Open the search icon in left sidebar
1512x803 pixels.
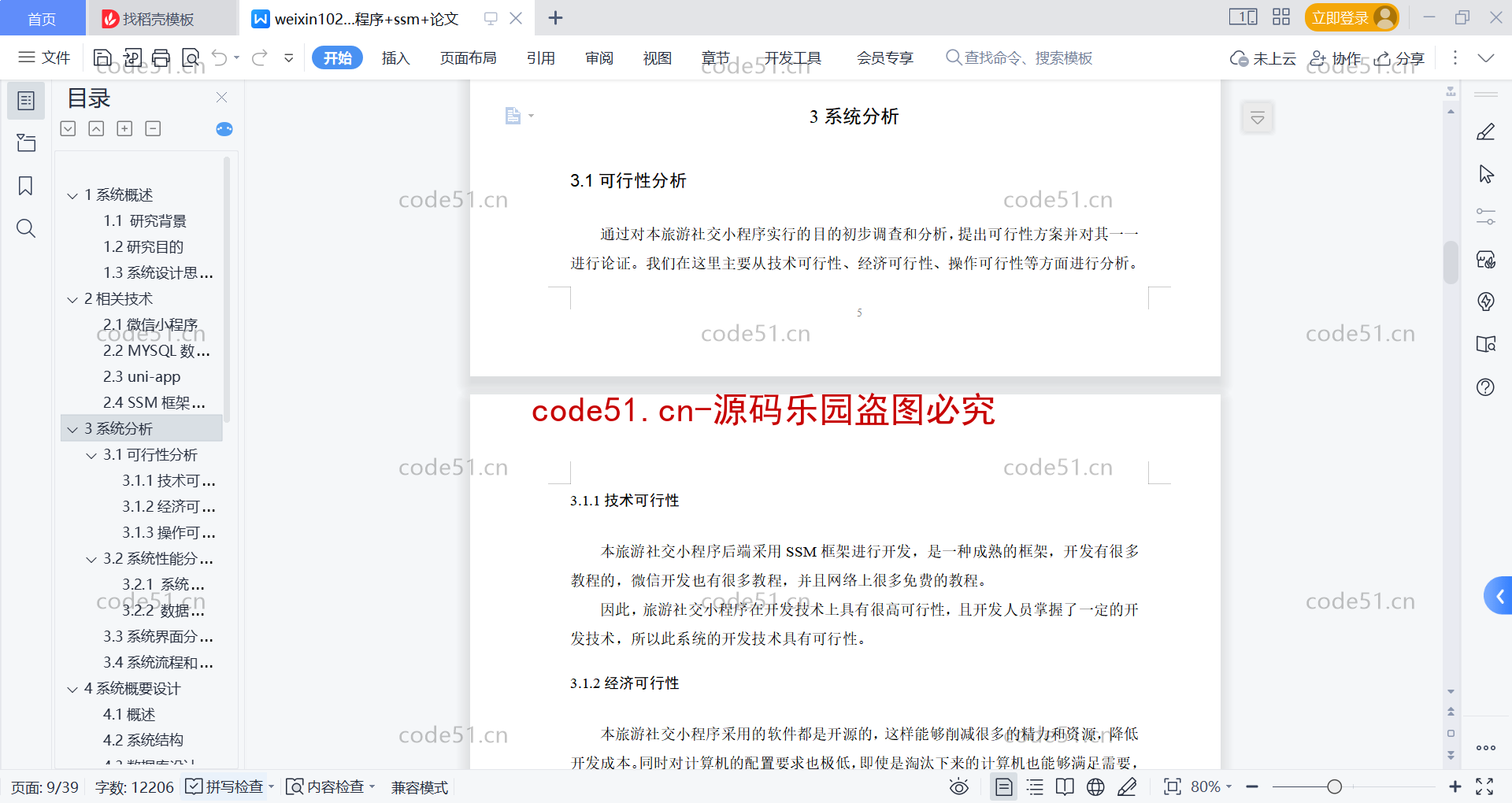pos(26,228)
